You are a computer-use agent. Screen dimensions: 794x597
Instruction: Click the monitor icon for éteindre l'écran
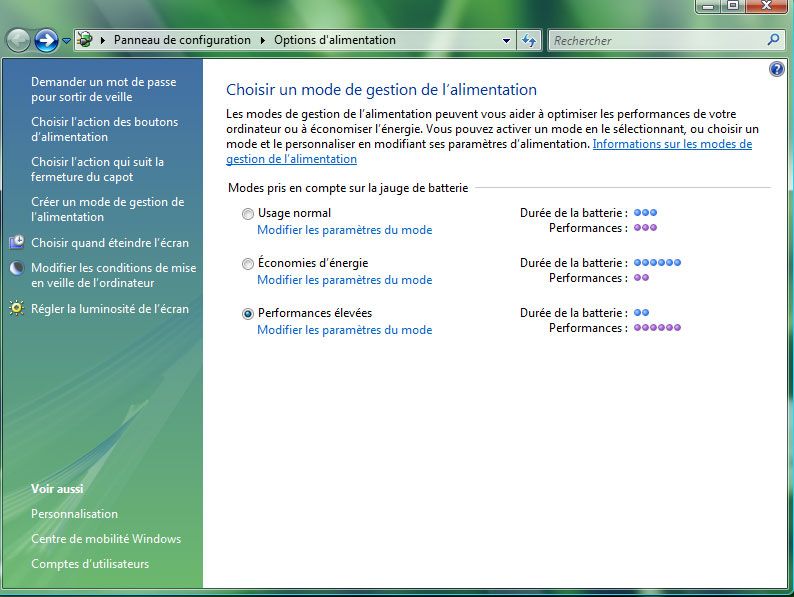pos(16,242)
